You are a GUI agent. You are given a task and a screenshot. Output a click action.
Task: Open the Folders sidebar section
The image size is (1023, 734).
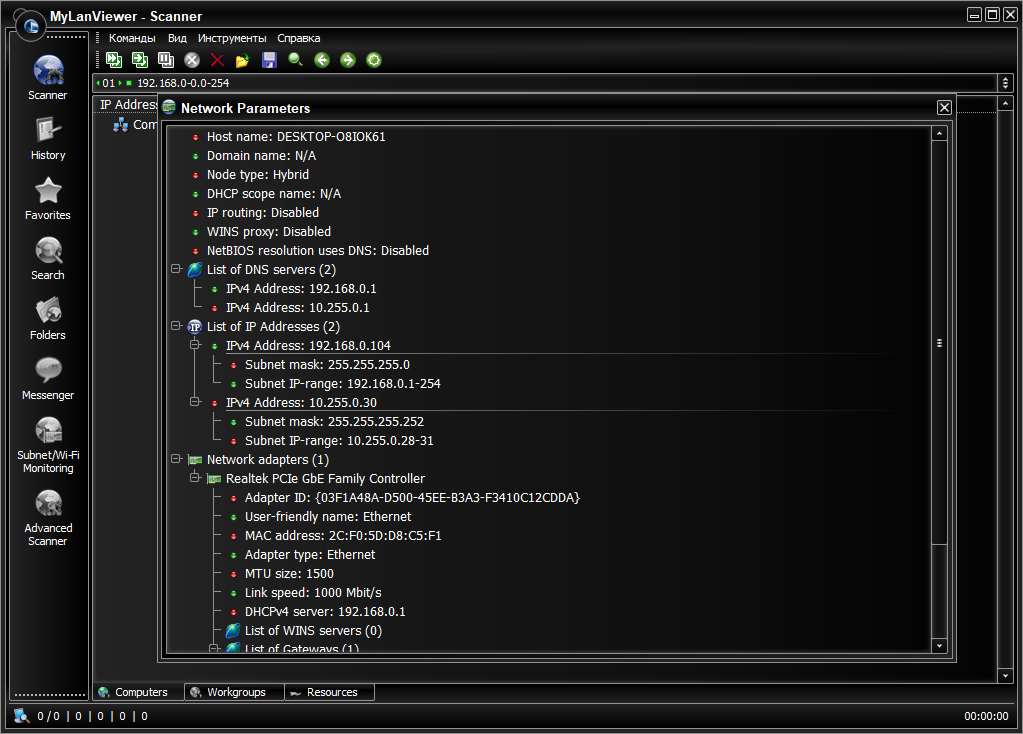[x=48, y=318]
